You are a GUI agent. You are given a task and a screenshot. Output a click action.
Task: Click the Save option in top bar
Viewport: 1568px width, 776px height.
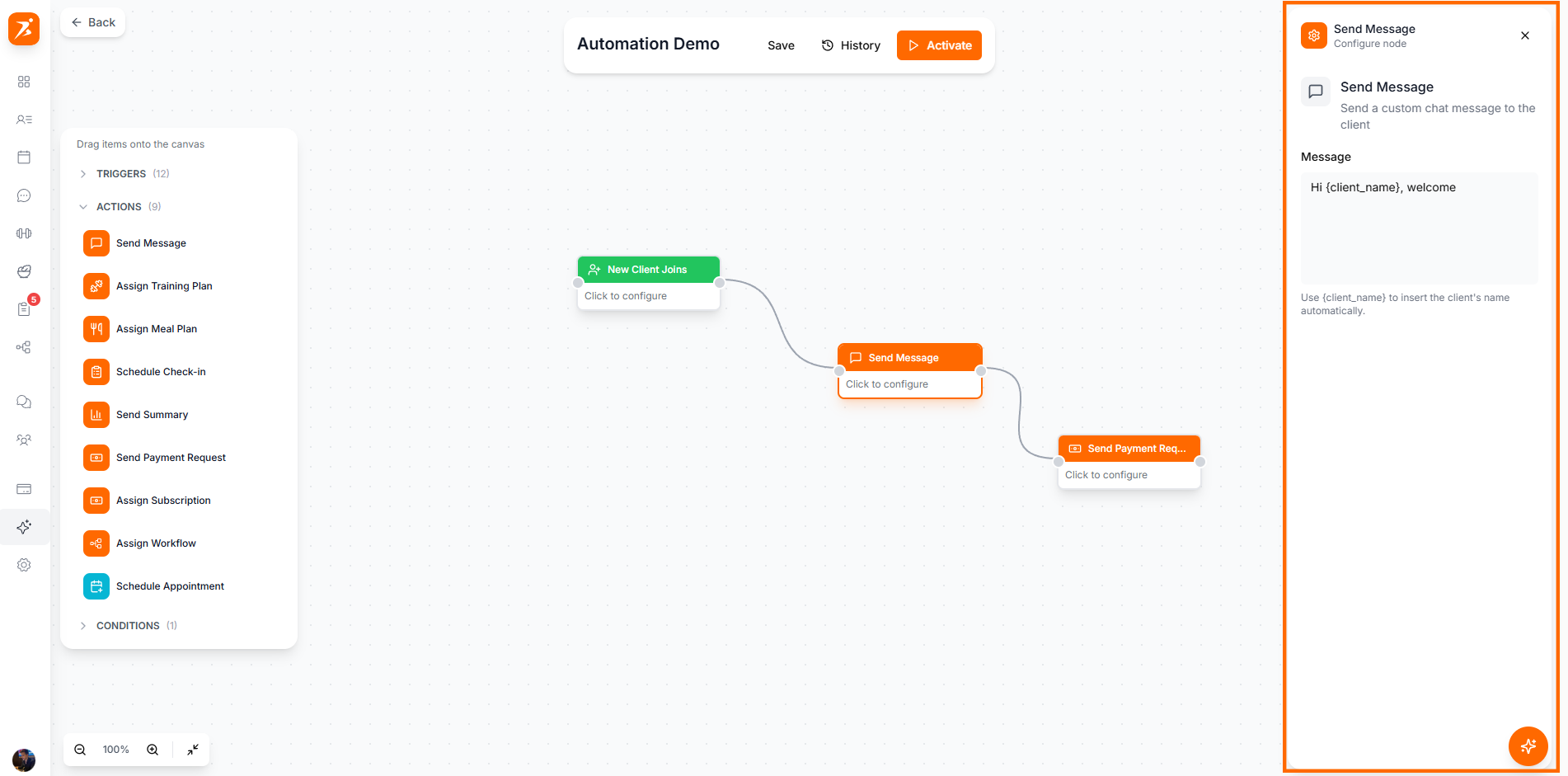click(x=780, y=45)
